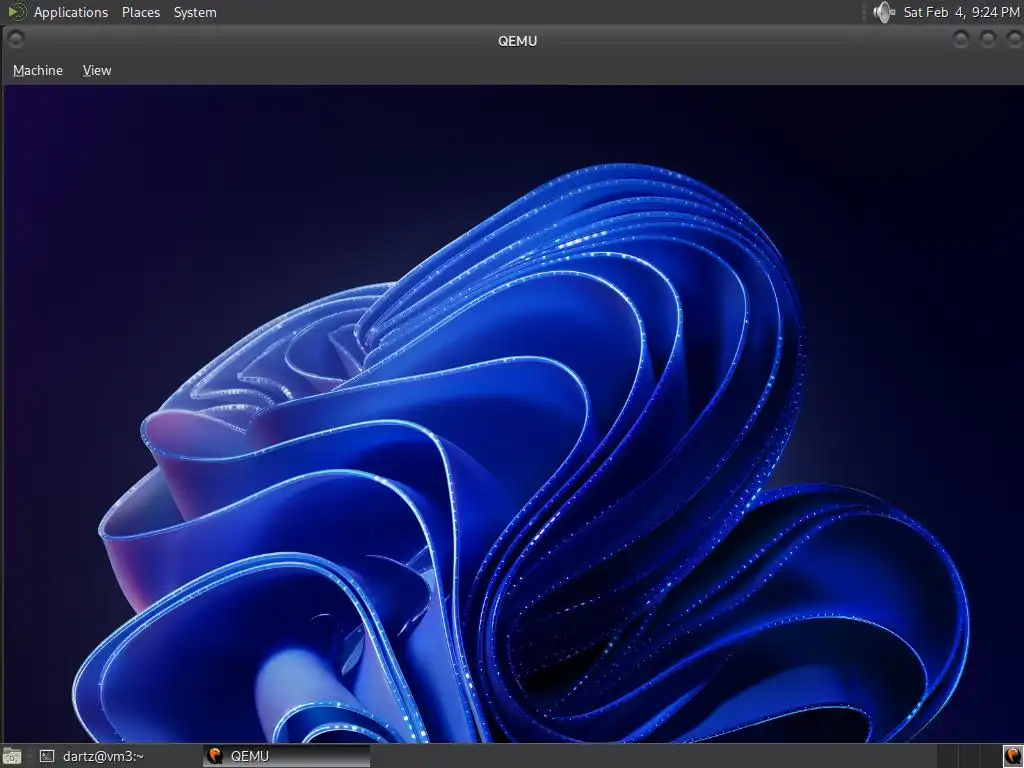
Task: Click the QEMU icon at bottom panel's right end
Action: pos(1012,756)
